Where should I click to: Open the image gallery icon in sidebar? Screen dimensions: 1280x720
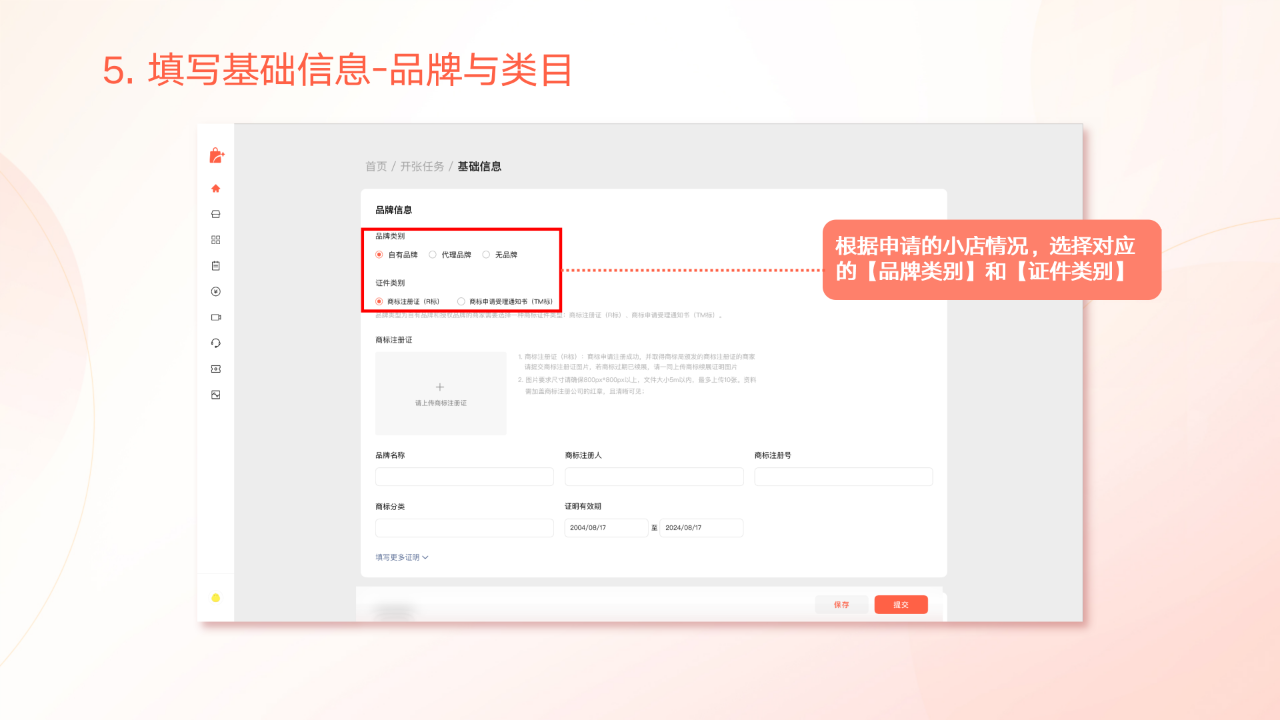(215, 395)
